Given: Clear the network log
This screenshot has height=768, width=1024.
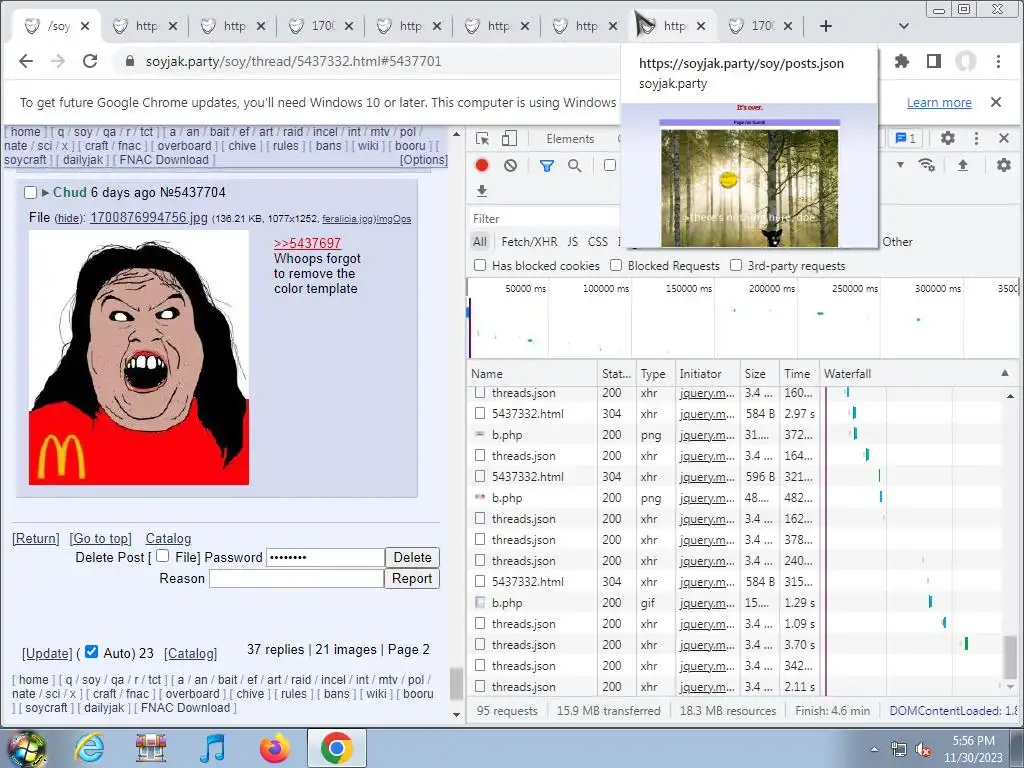Looking at the screenshot, I should (511, 165).
